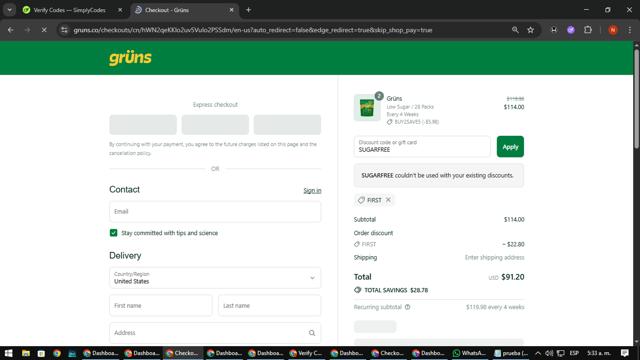640x360 pixels.
Task: Open the volume control in system tray
Action: click(x=549, y=353)
